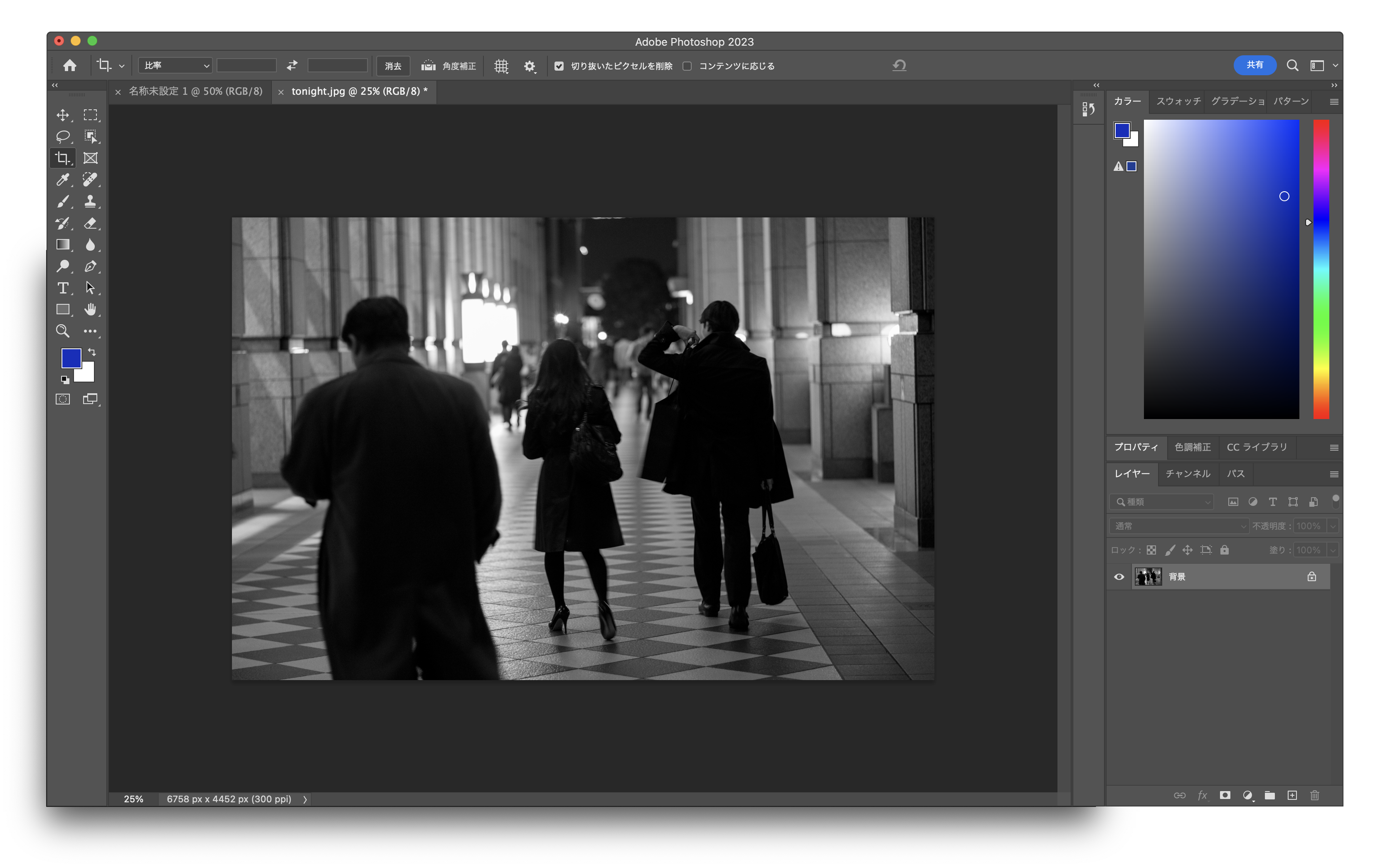Select the Horizontal Type tool
The height and width of the screenshot is (868, 1390).
62,288
